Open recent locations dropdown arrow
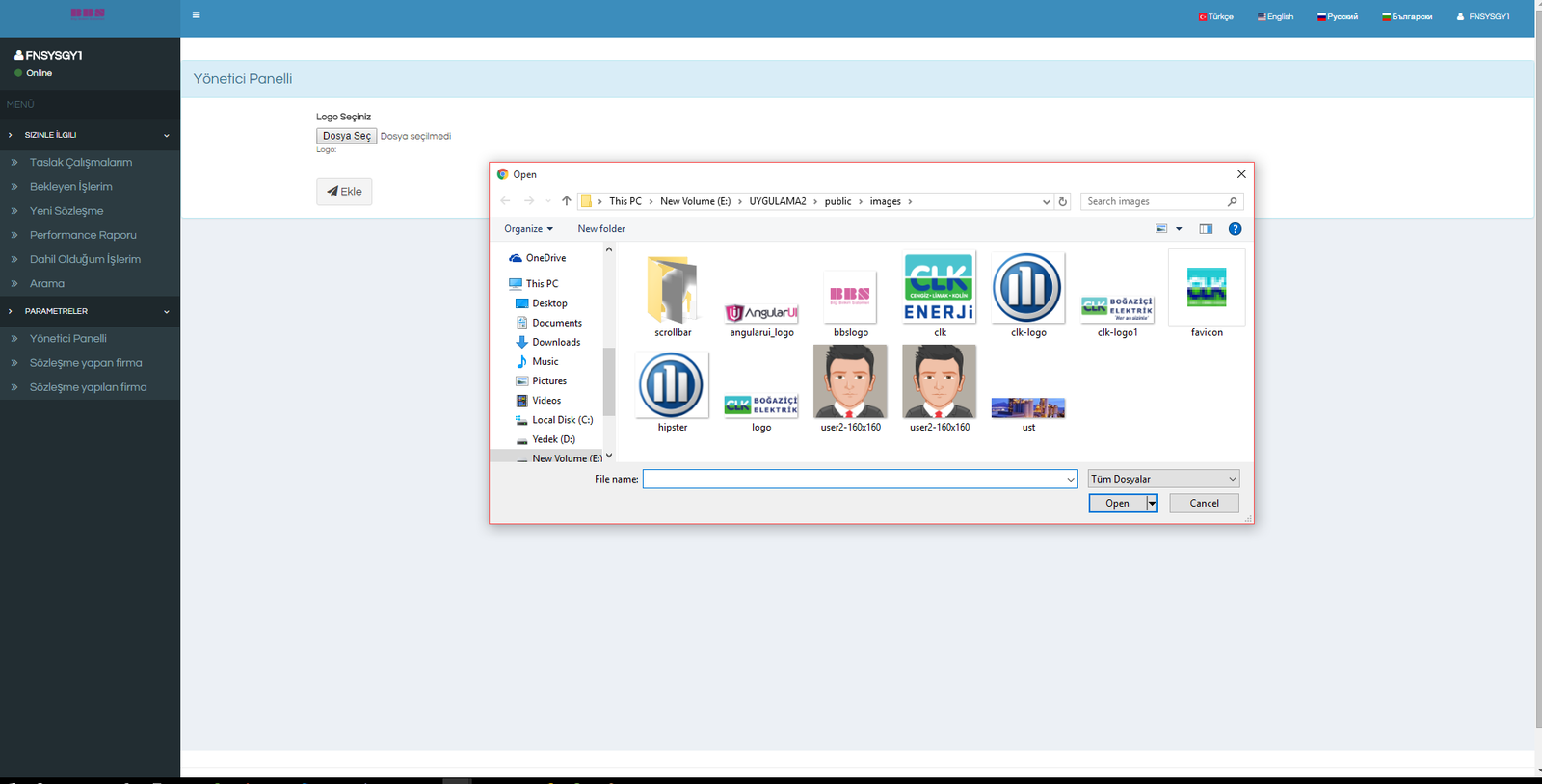This screenshot has width=1542, height=784. 547,201
